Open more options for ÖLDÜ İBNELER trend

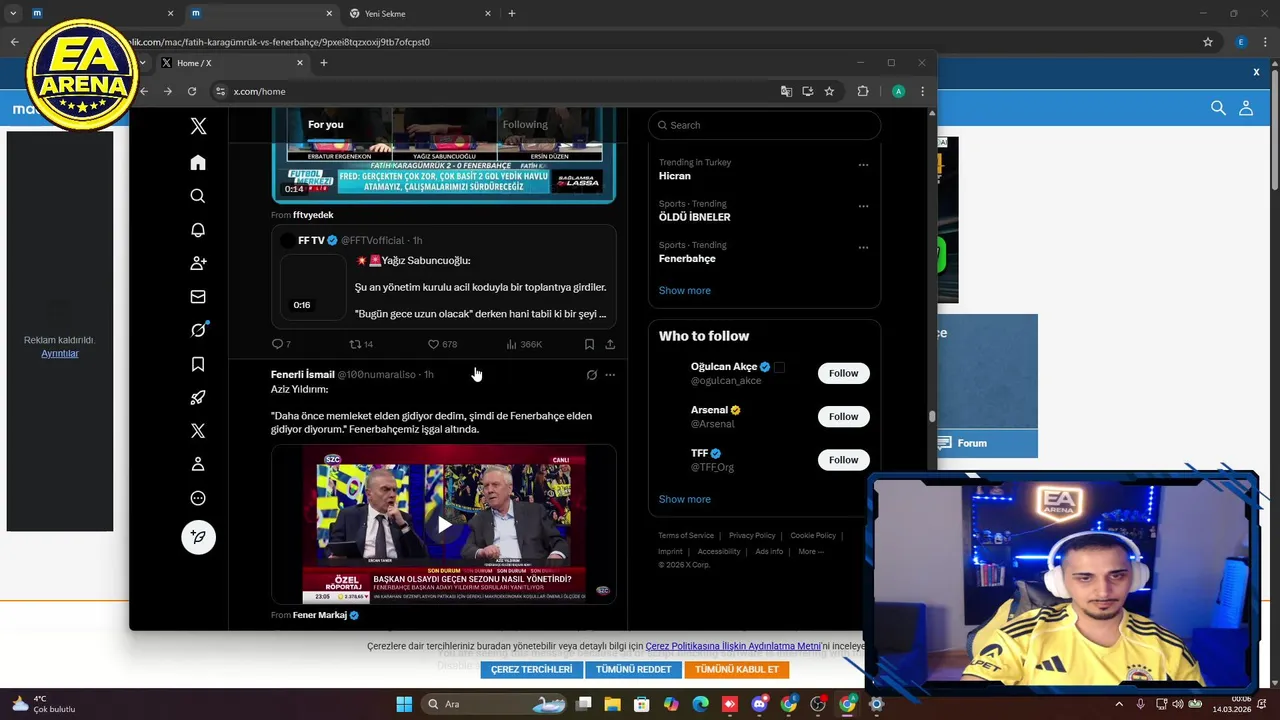pos(863,206)
